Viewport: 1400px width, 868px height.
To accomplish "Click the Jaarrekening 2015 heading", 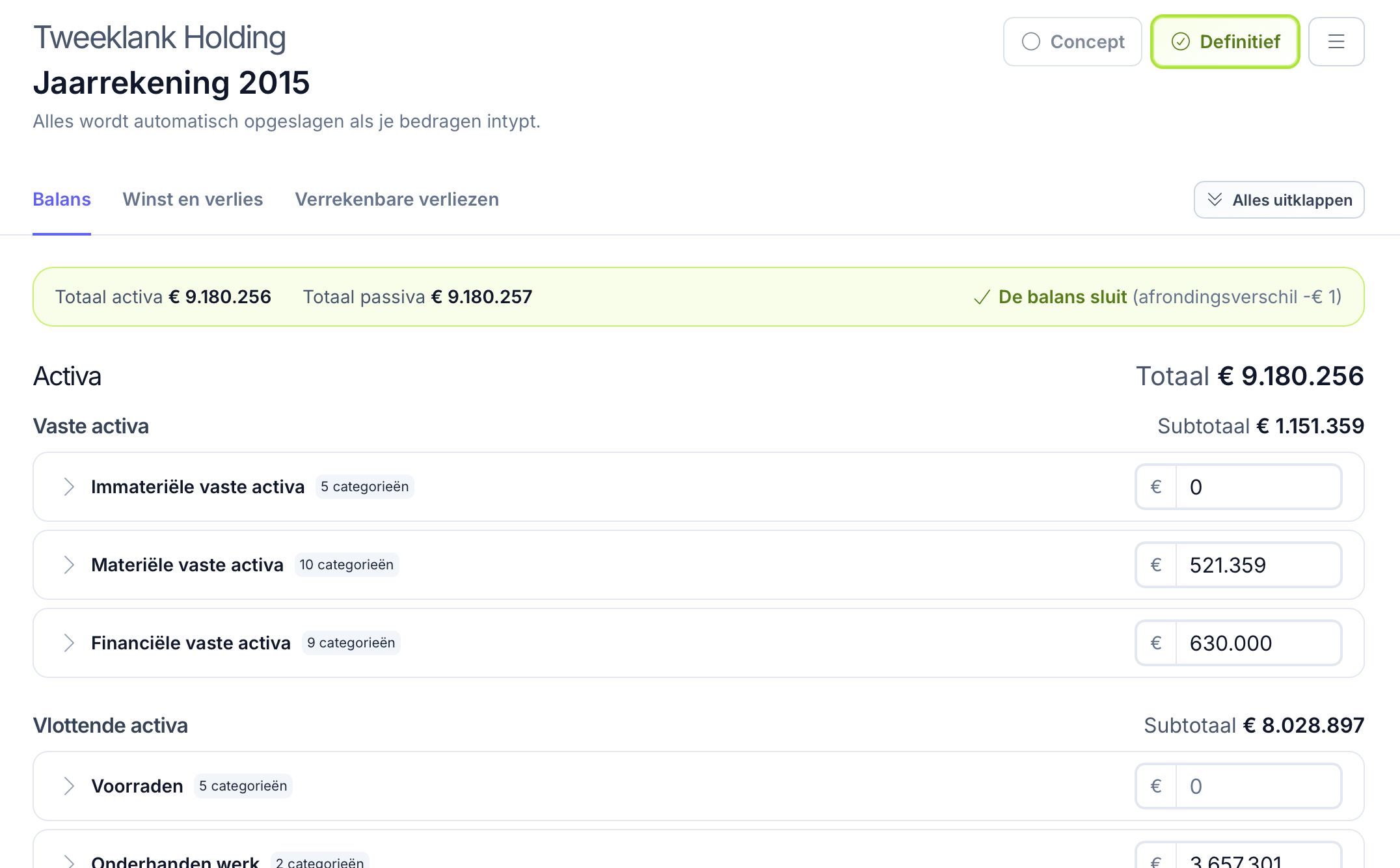I will coord(171,83).
